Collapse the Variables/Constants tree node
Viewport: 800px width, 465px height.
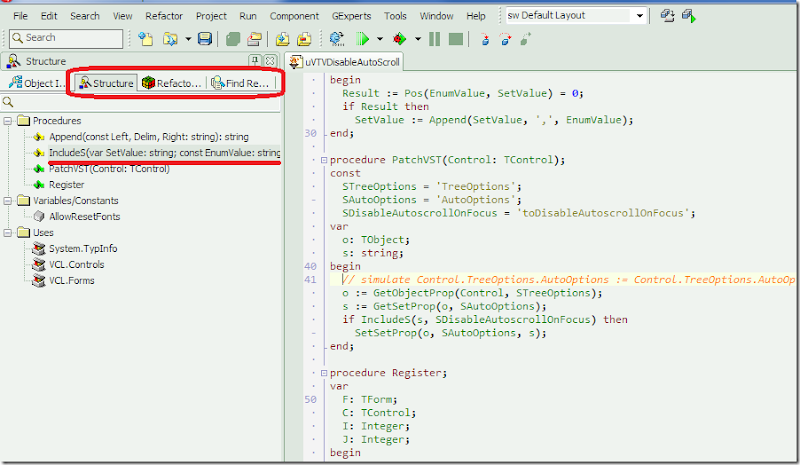pos(9,200)
